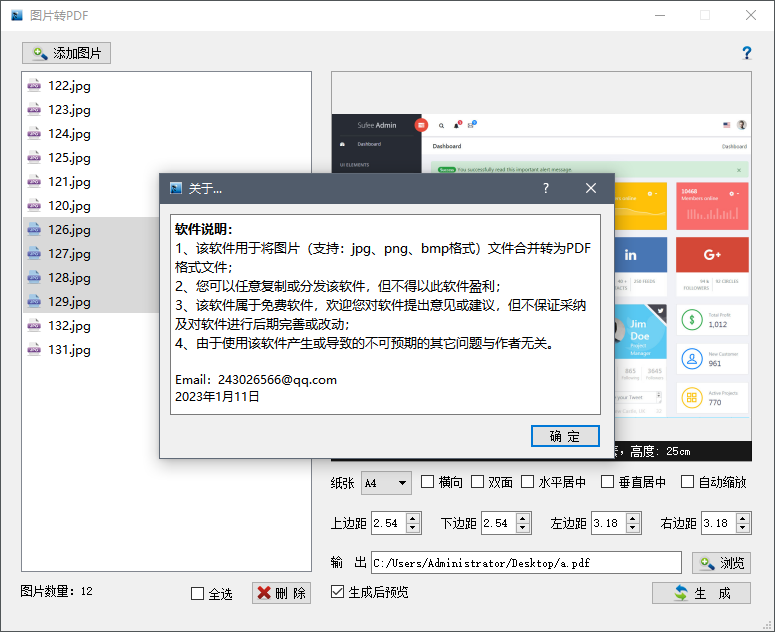Uncheck the 生成后预览 checkbox
This screenshot has height=632, width=775.
pos(337,591)
